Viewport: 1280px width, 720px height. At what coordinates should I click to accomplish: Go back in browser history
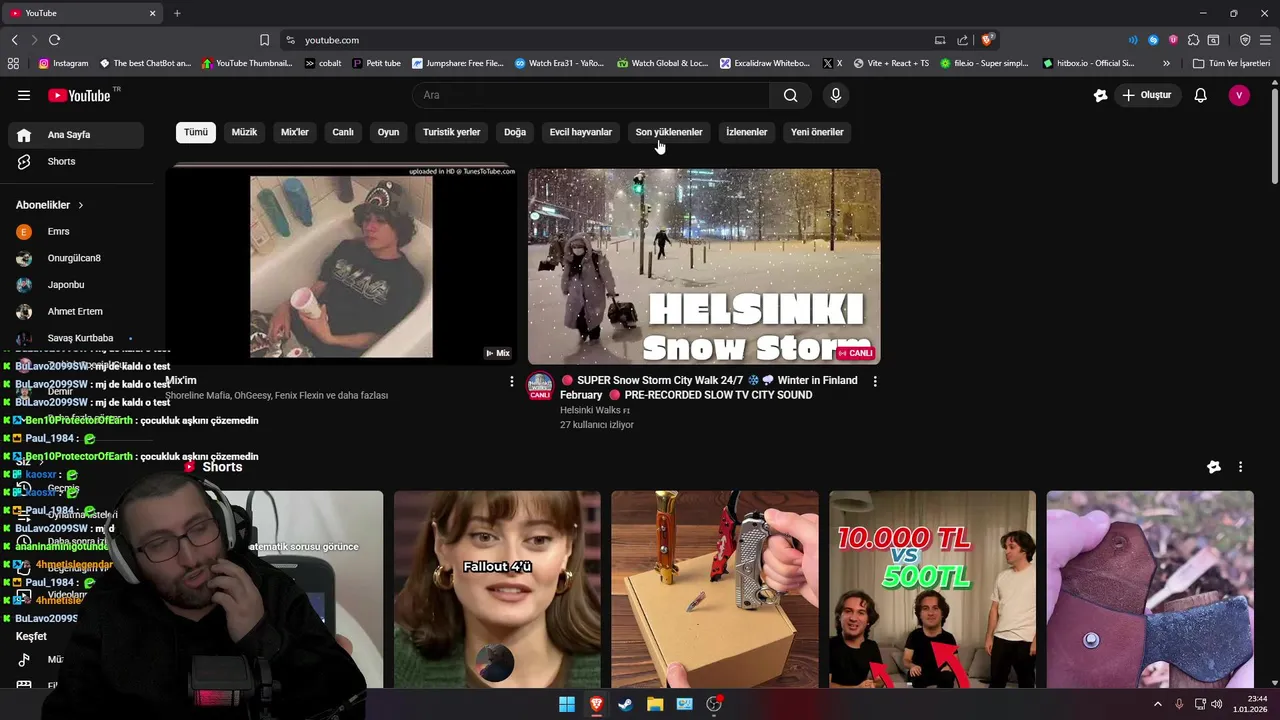coord(14,40)
